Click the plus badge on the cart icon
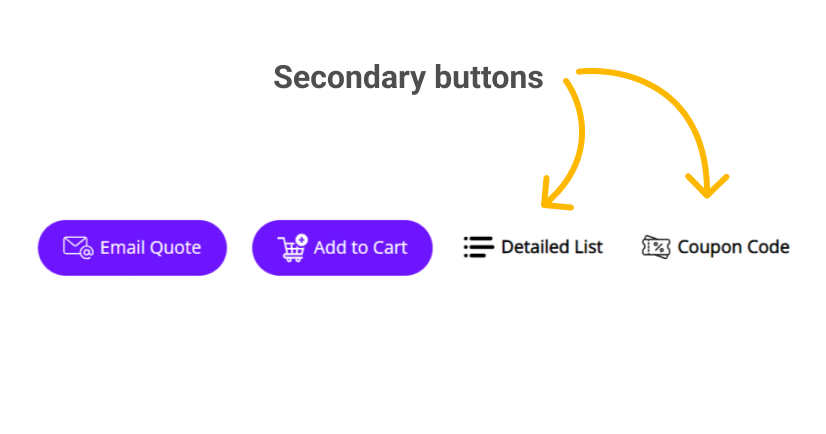Viewport: 826px width, 434px height. 301,240
